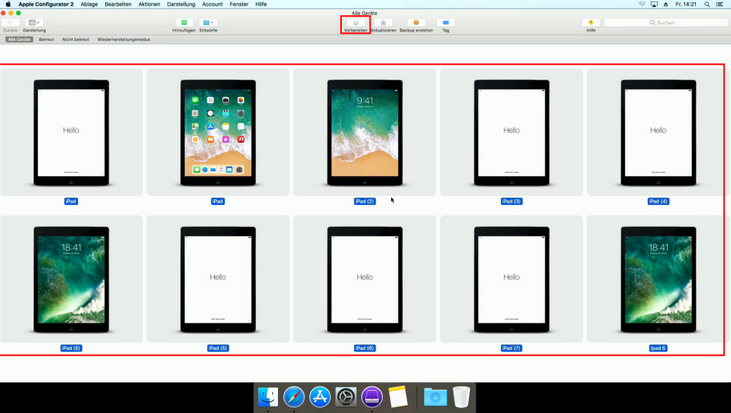Select the Alle Geräte filter tab
This screenshot has width=731, height=413.
pyautogui.click(x=19, y=40)
